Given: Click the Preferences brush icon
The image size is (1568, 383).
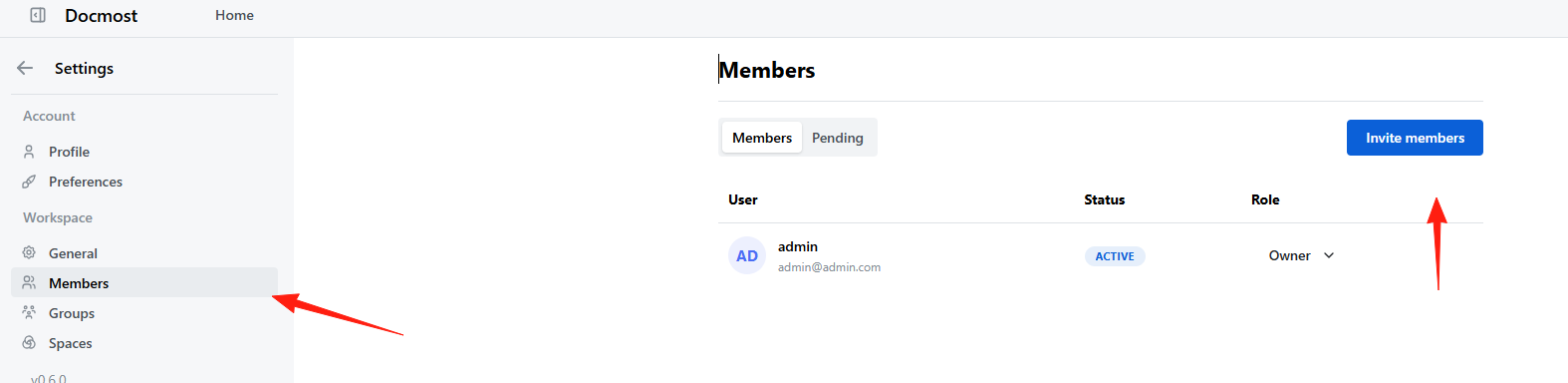Looking at the screenshot, I should click(x=29, y=182).
